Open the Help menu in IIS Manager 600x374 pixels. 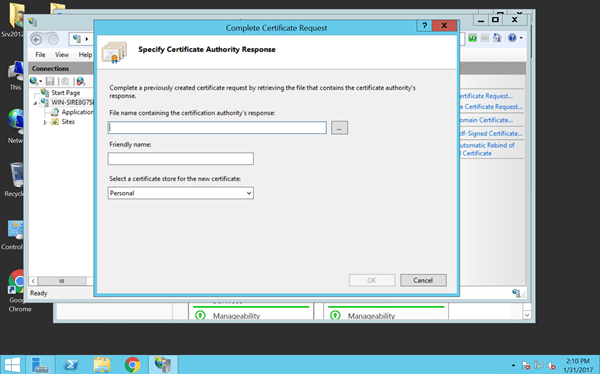[85, 55]
